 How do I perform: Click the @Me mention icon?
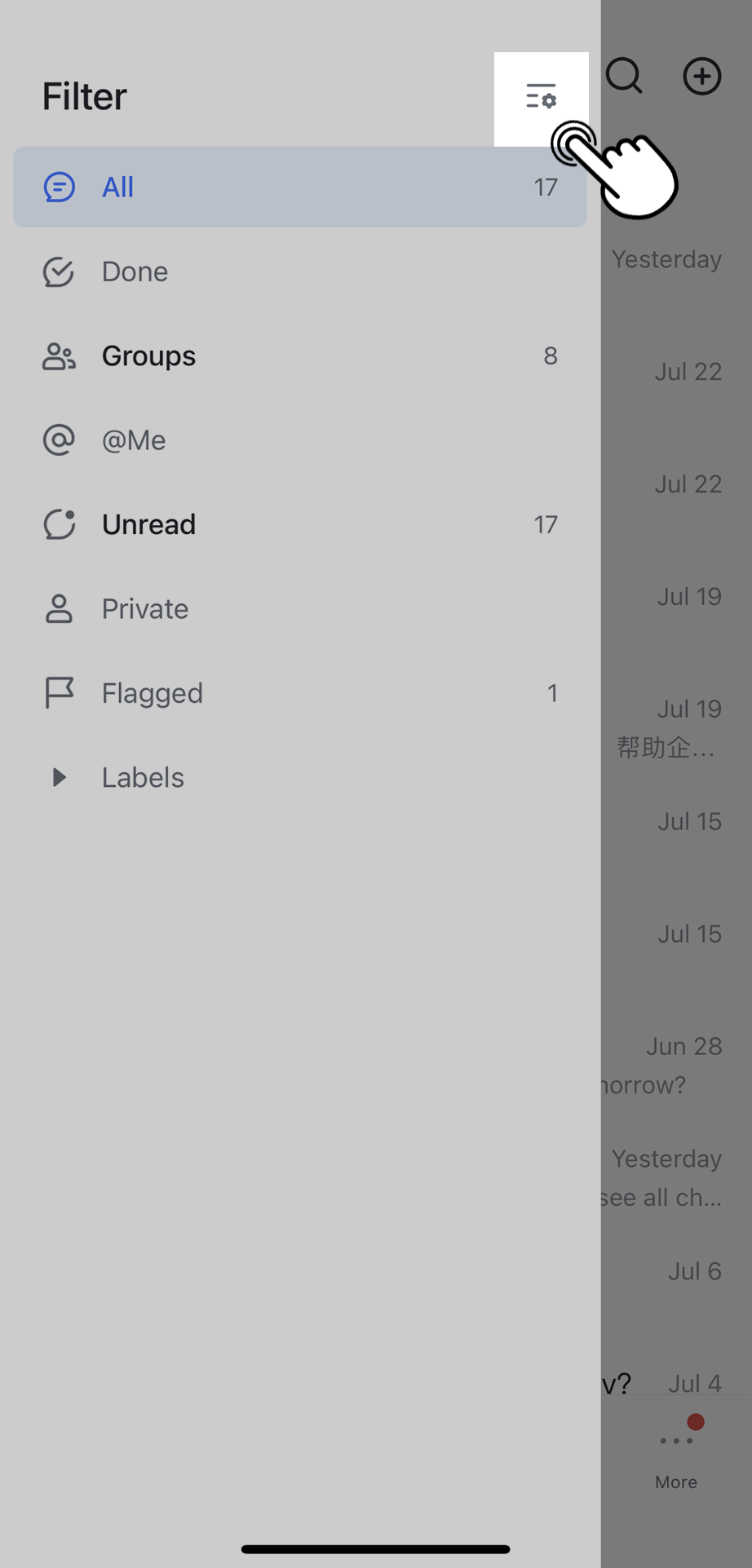59,440
